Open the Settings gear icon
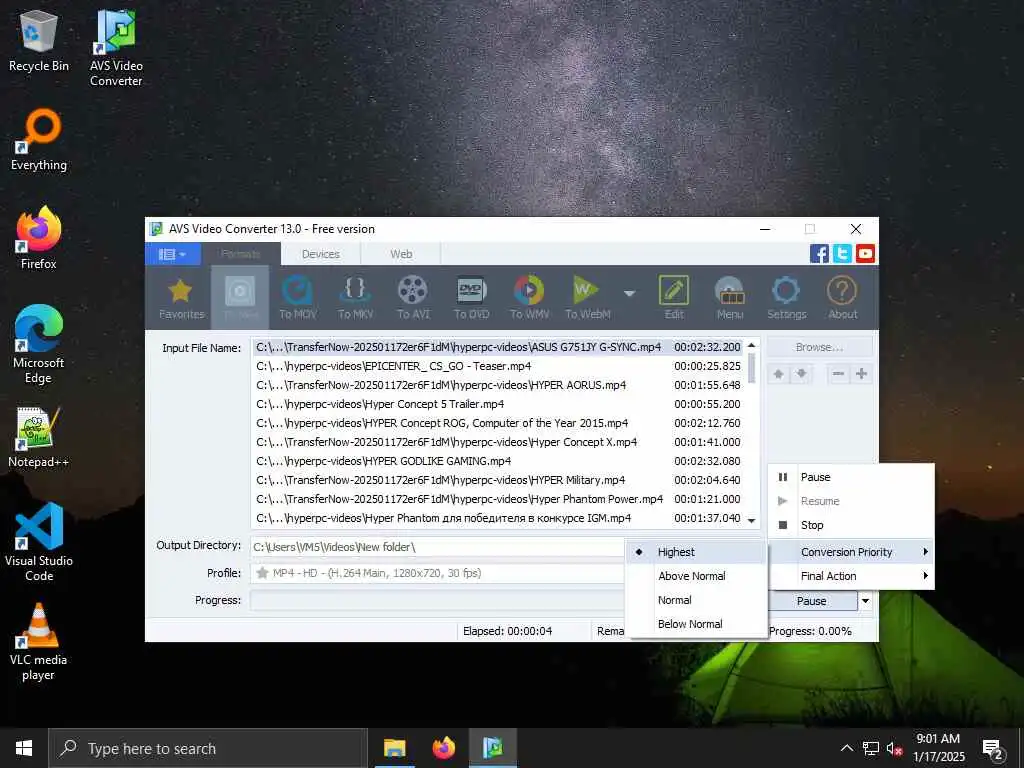The image size is (1024, 768). click(786, 298)
